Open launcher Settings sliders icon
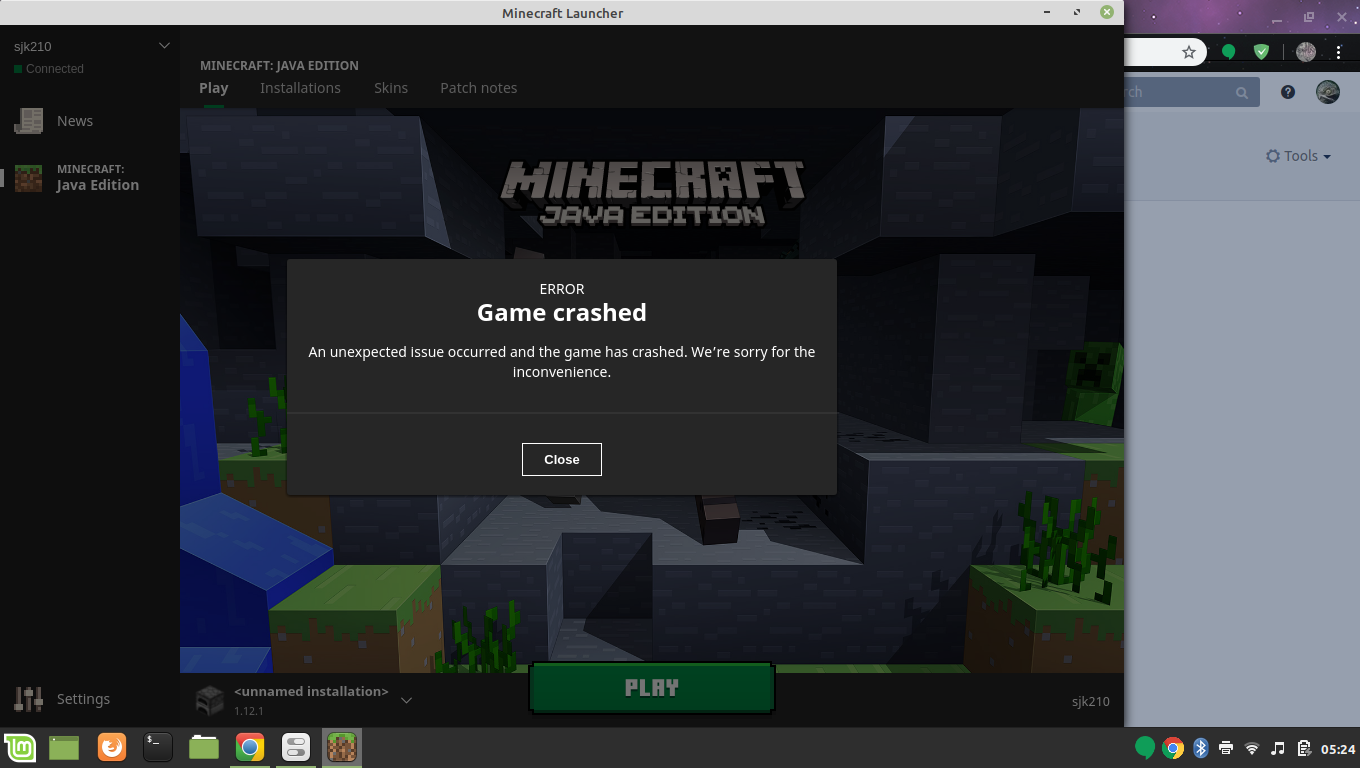 click(x=28, y=699)
